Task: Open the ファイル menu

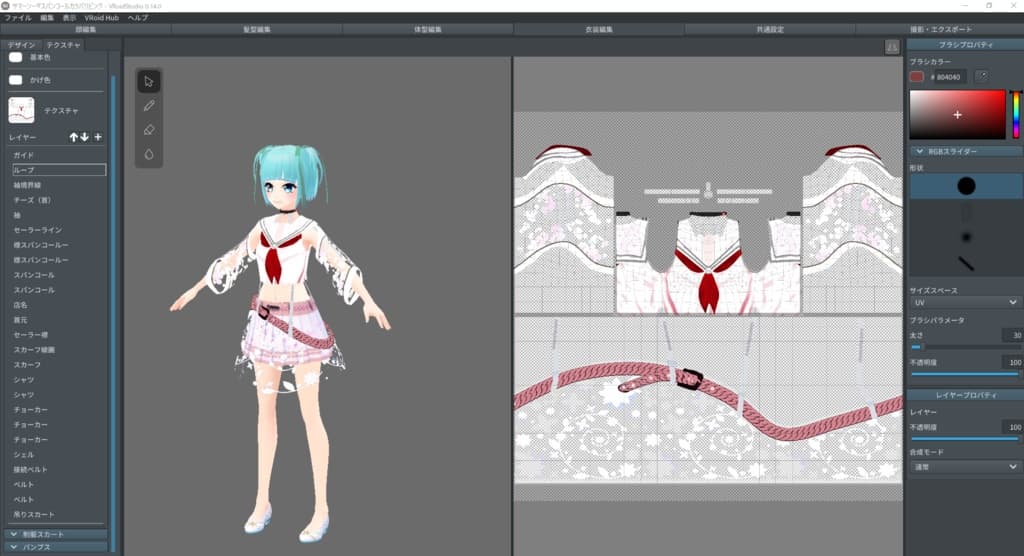Action: (x=18, y=18)
